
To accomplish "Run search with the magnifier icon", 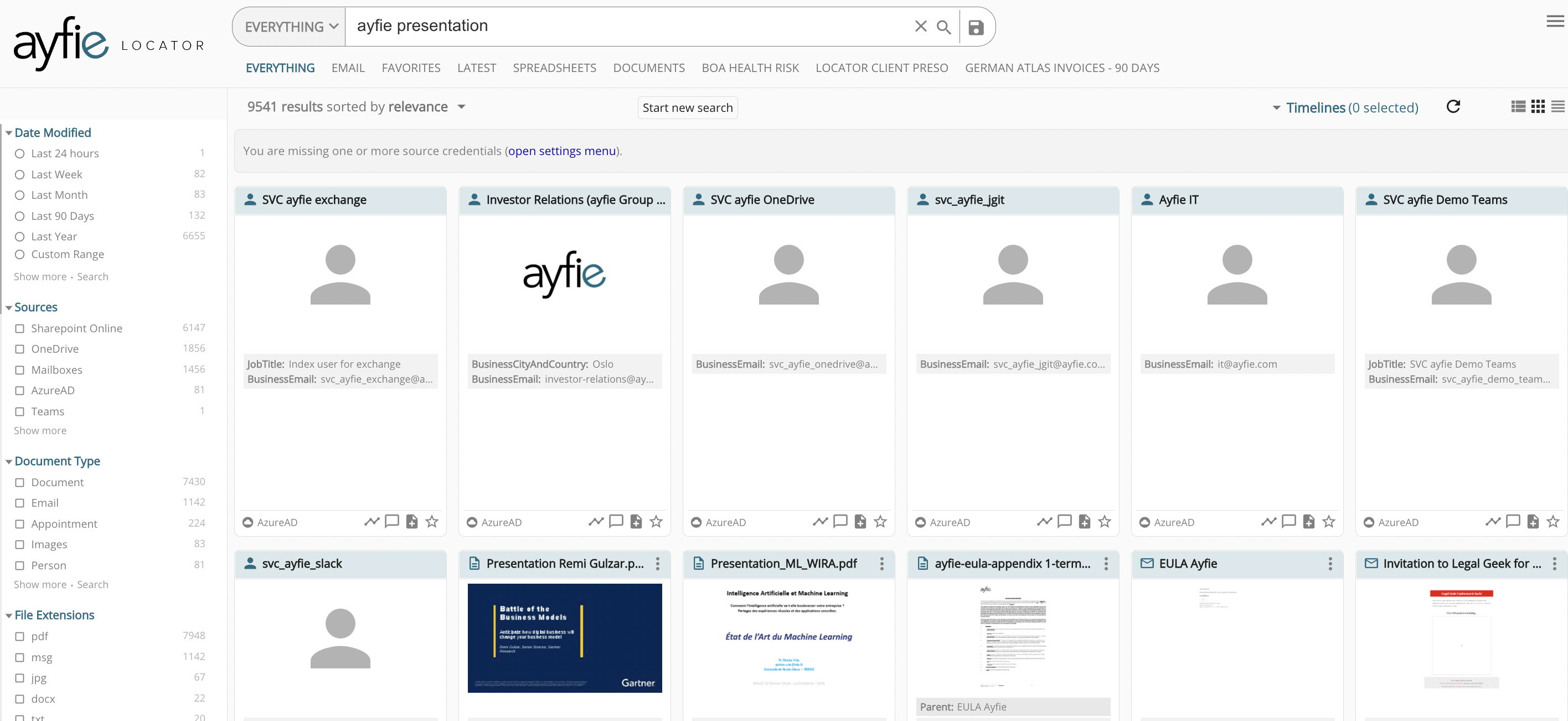I will point(943,27).
